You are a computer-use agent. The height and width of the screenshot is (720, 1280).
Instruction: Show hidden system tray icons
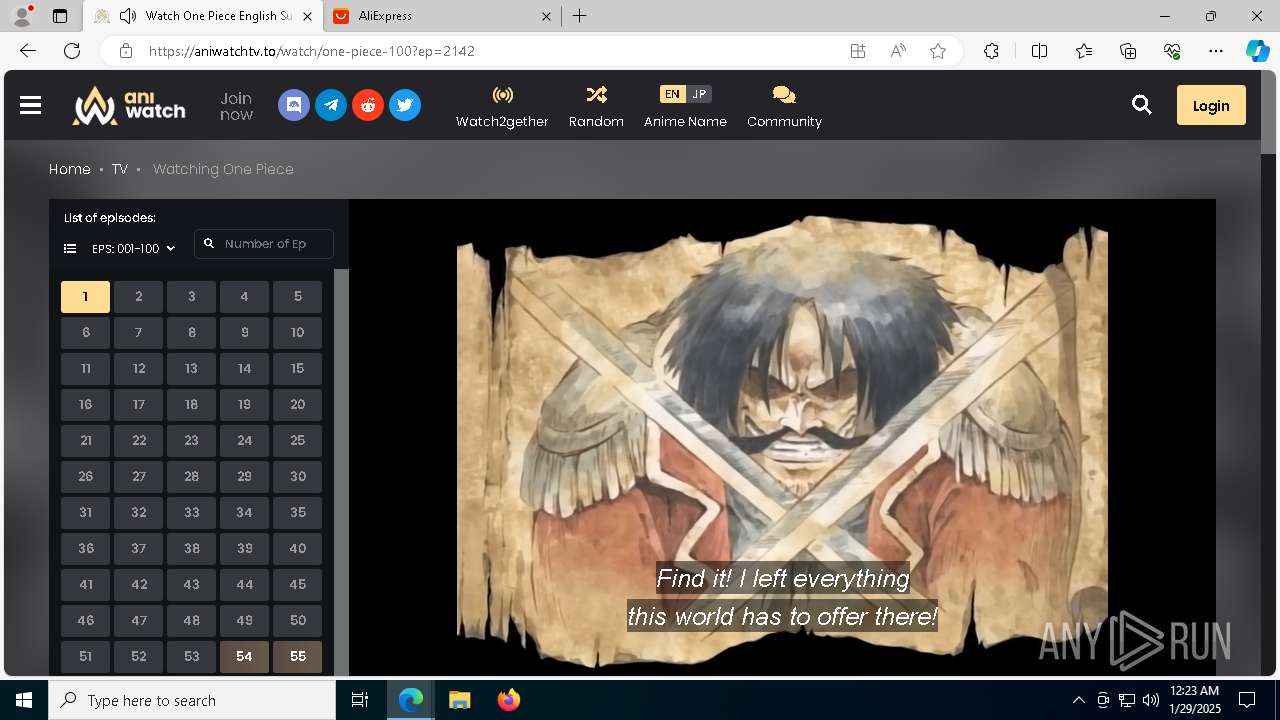(1078, 700)
